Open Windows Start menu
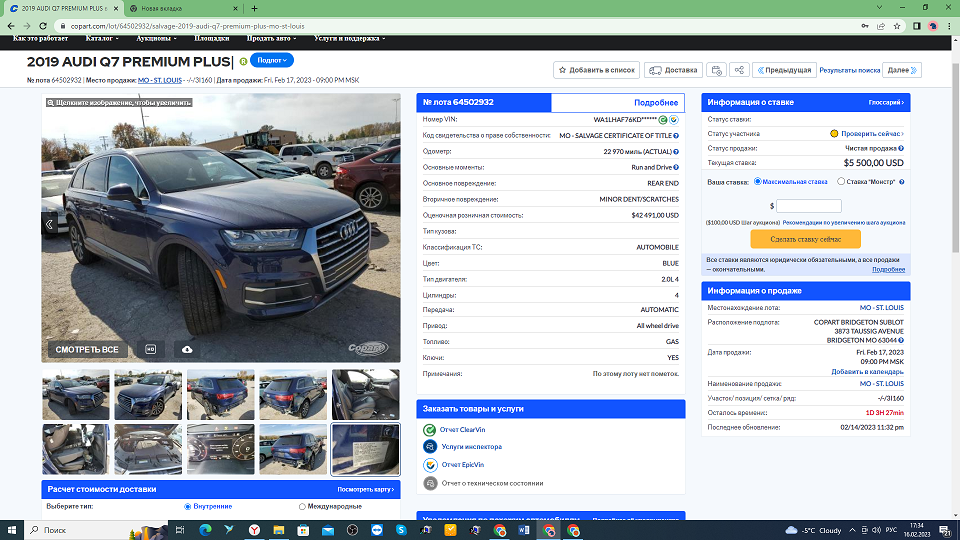 click(x=12, y=530)
